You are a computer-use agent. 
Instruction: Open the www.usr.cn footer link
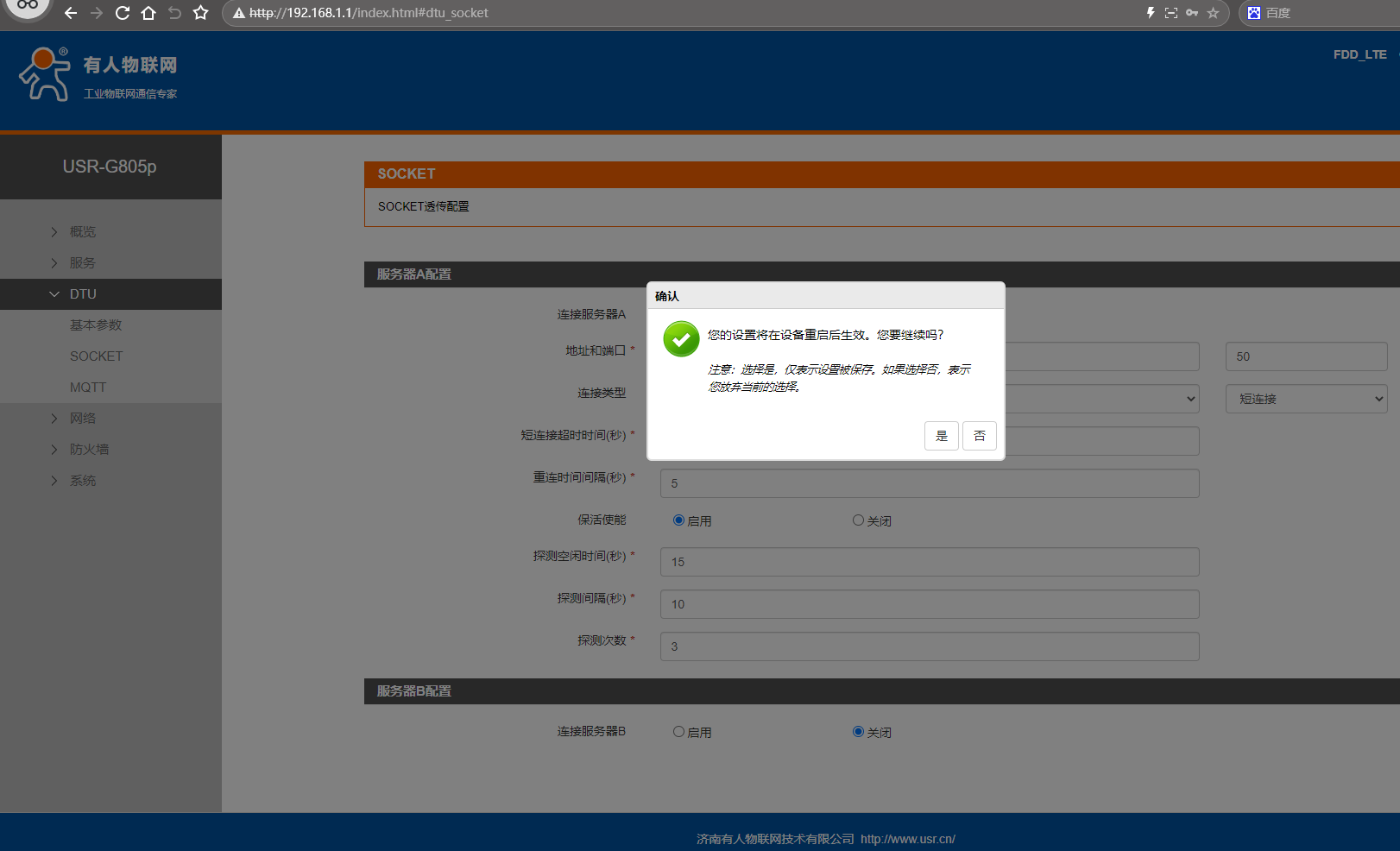pyautogui.click(x=907, y=839)
